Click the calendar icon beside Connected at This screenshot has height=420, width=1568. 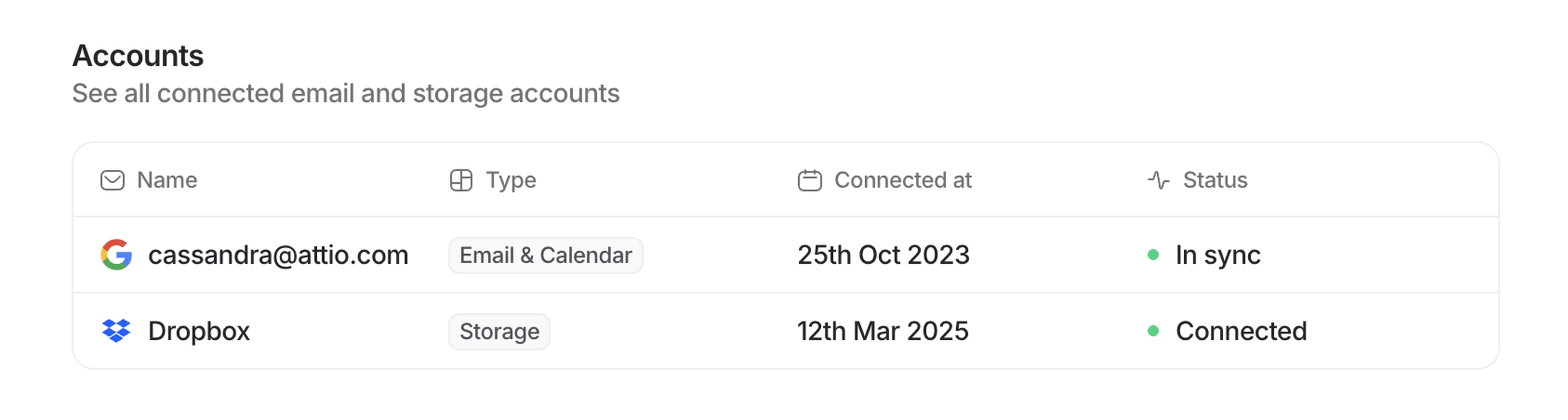point(810,180)
